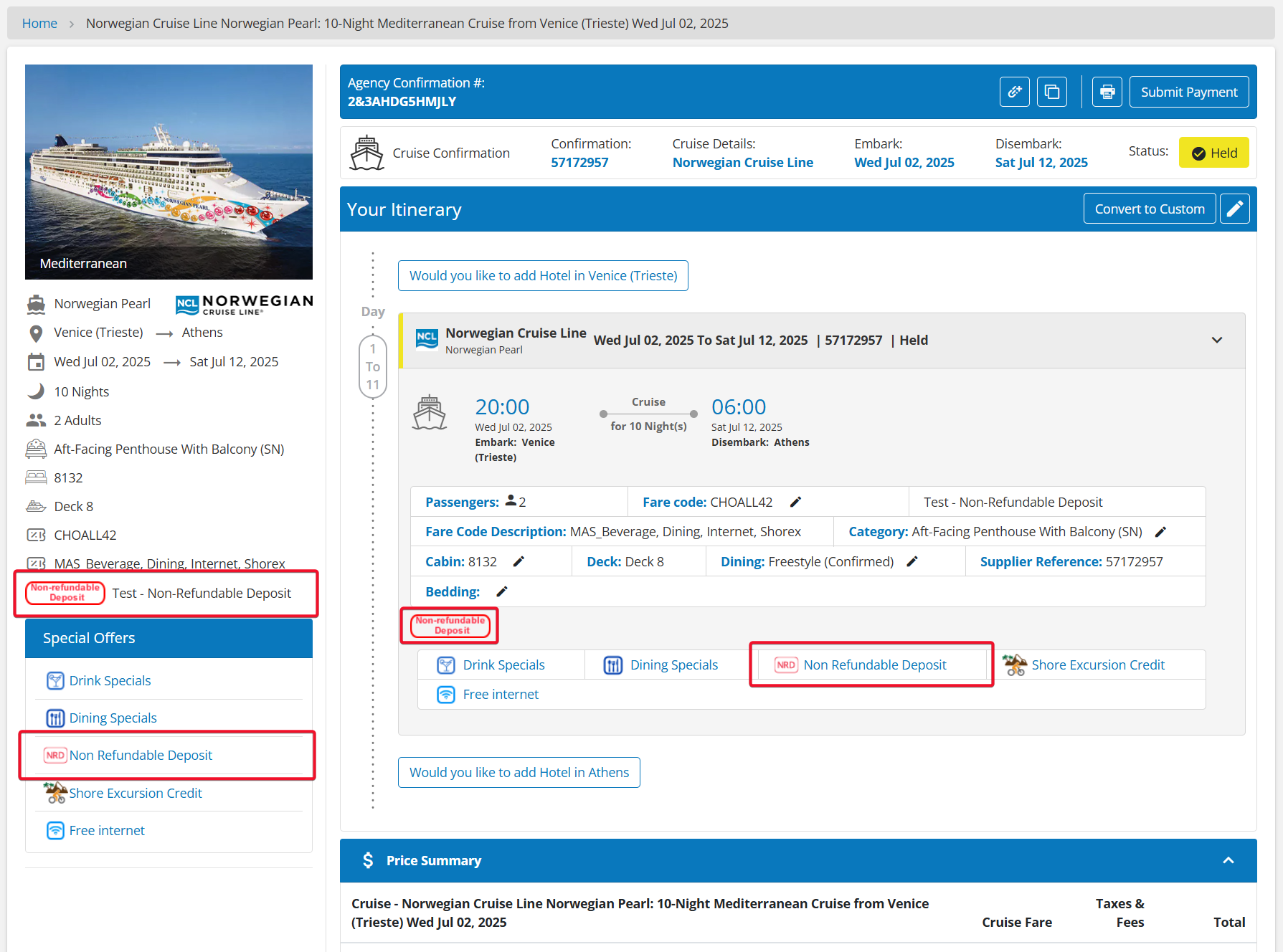Edit the fare code CHOALL42 pencil icon
The image size is (1283, 952).
tap(795, 502)
